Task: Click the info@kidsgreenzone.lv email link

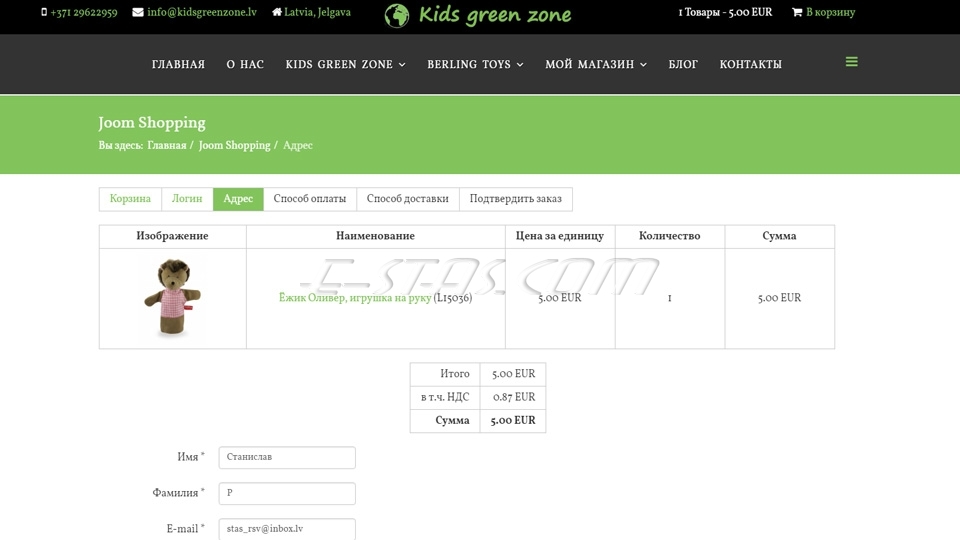Action: pos(202,12)
